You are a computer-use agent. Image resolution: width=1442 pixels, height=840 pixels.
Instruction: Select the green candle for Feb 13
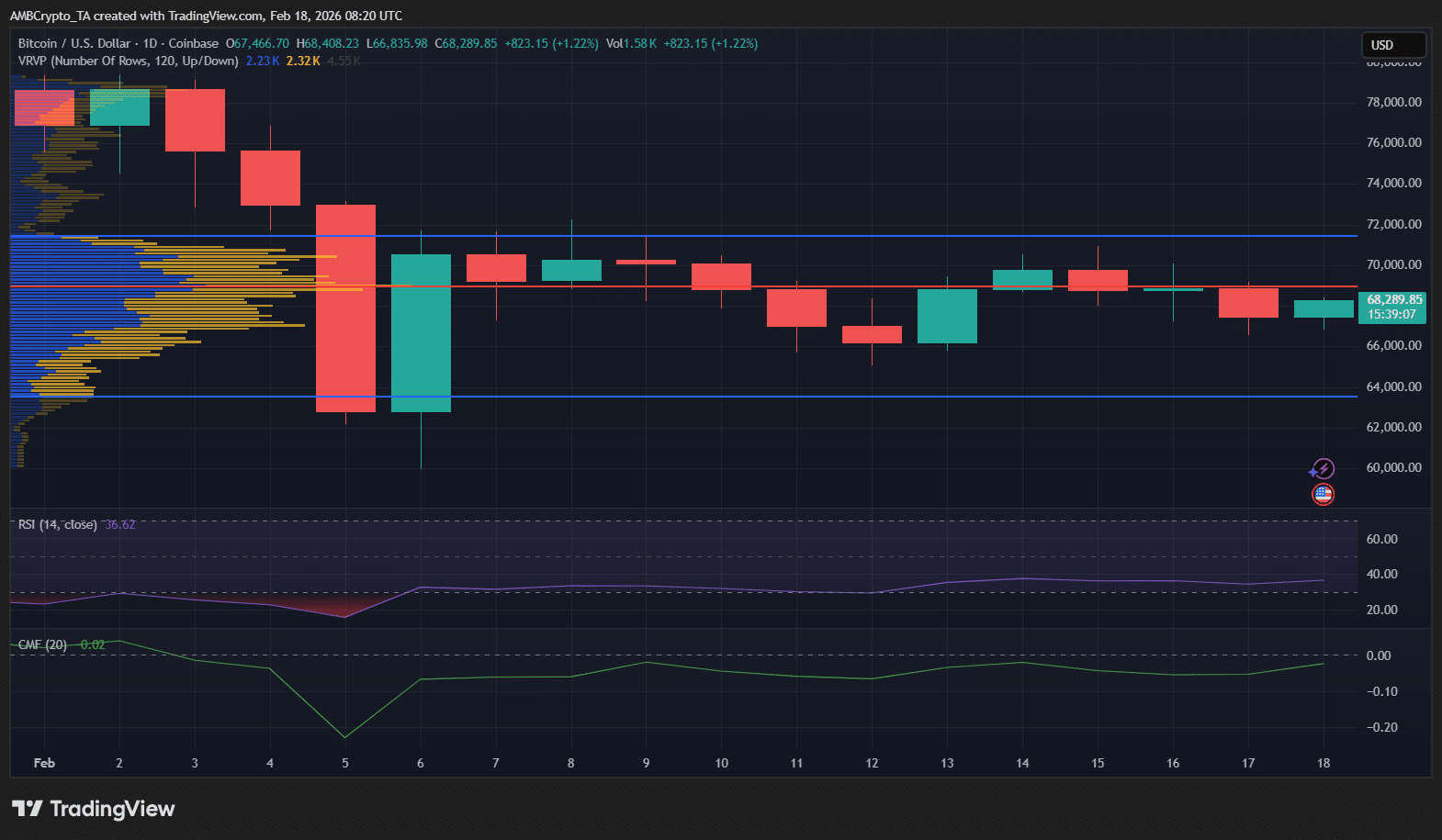pyautogui.click(x=947, y=317)
